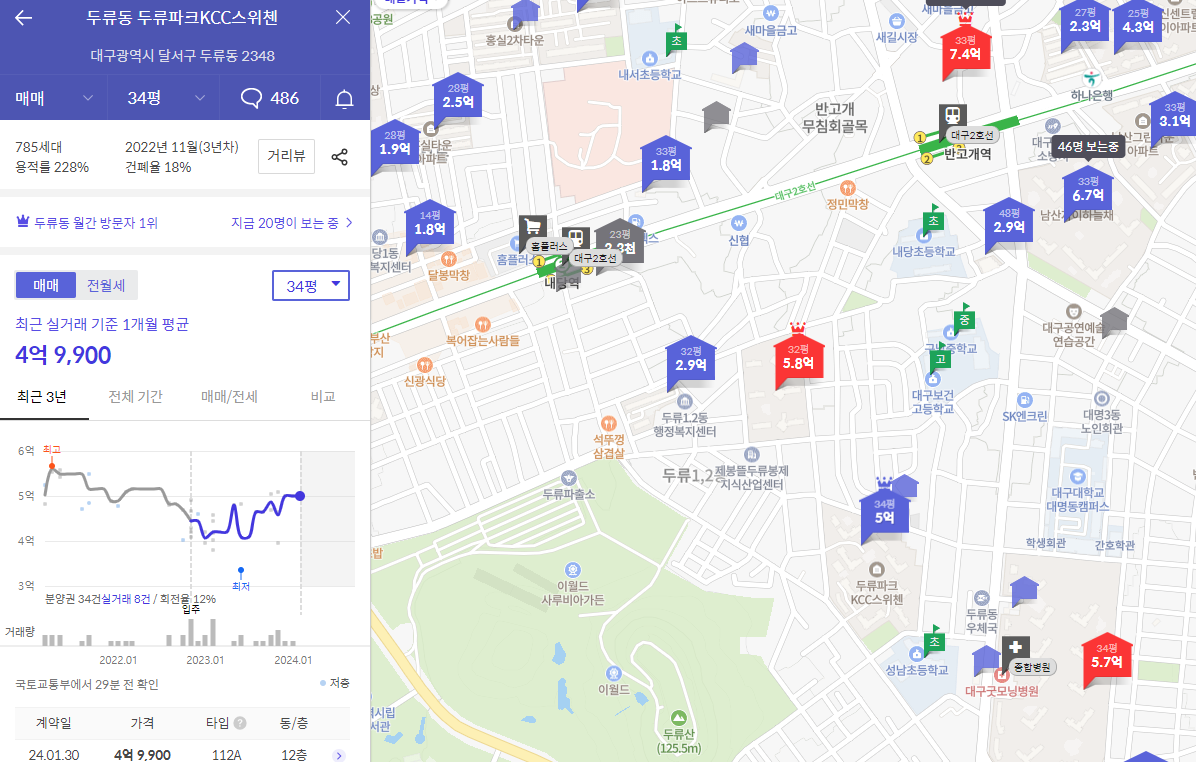Keep 매매 selected in the mode toggle
Screen dimensions: 1196x762
(44, 285)
